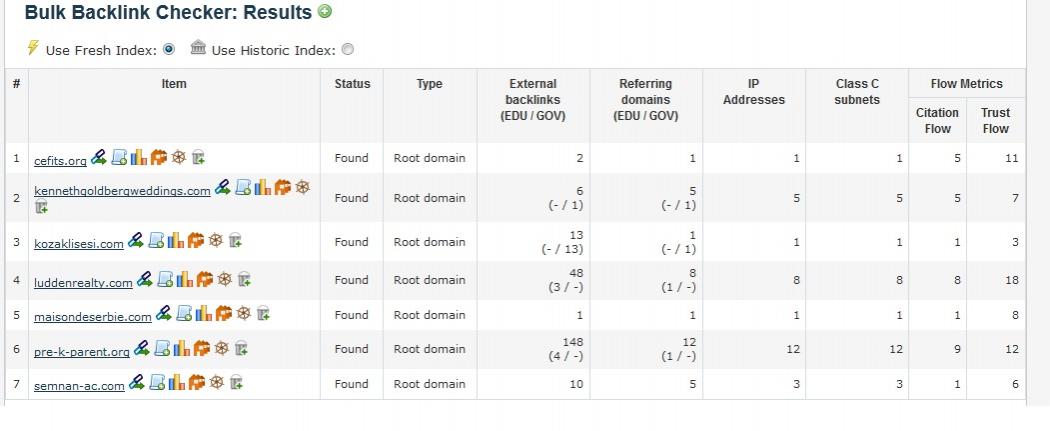Sort by Referring domains column header

(x=646, y=100)
